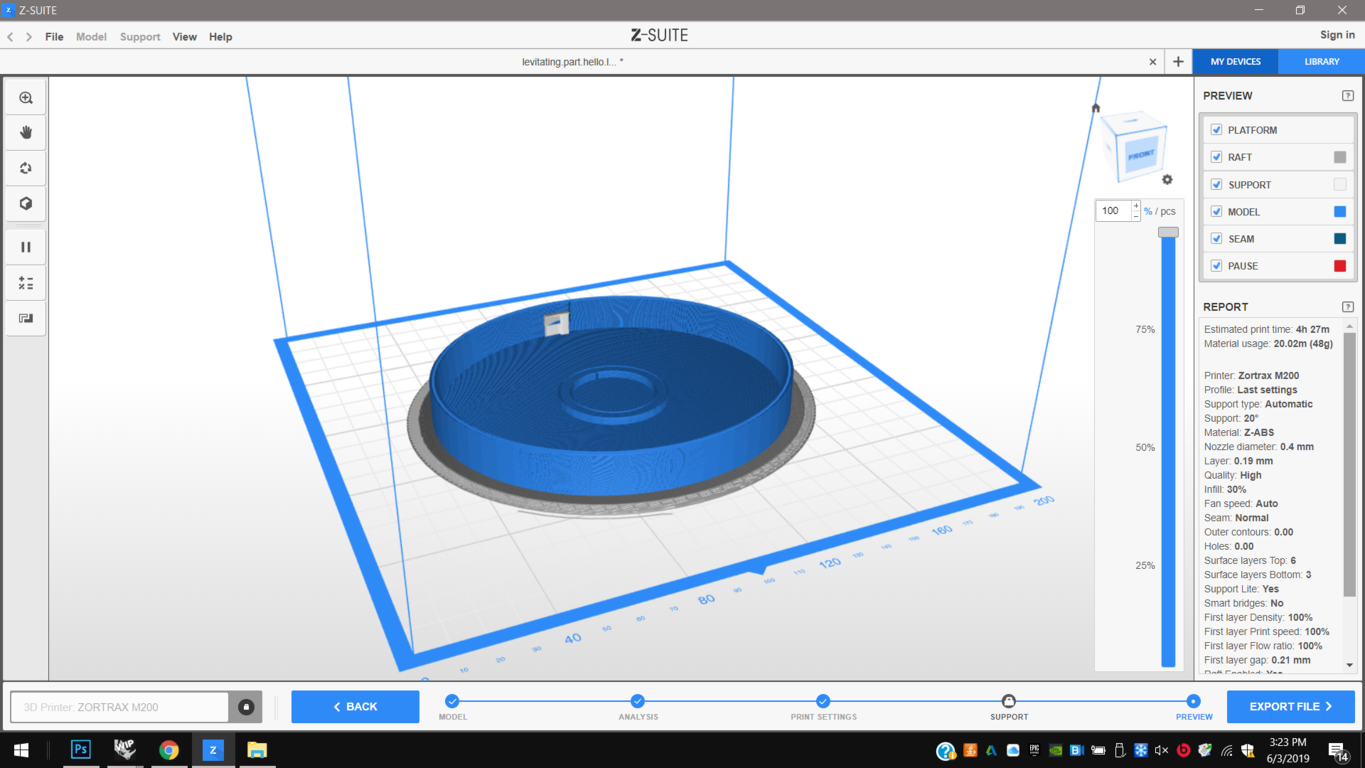Open the notification center icon
The width and height of the screenshot is (1365, 768).
pyautogui.click(x=1337, y=750)
